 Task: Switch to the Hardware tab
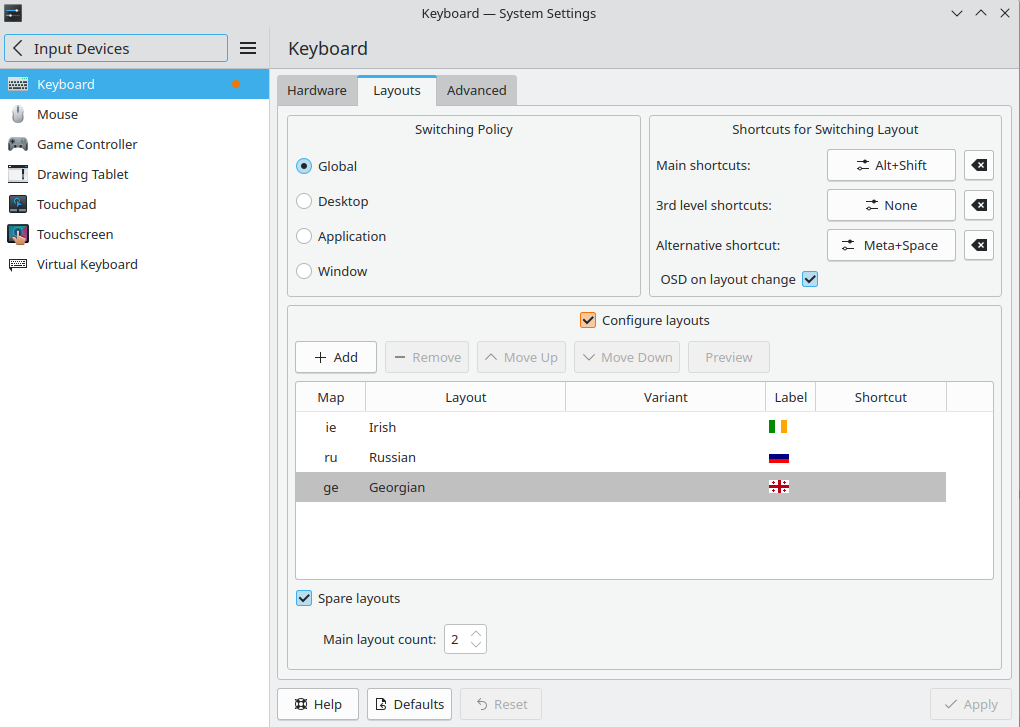[317, 90]
